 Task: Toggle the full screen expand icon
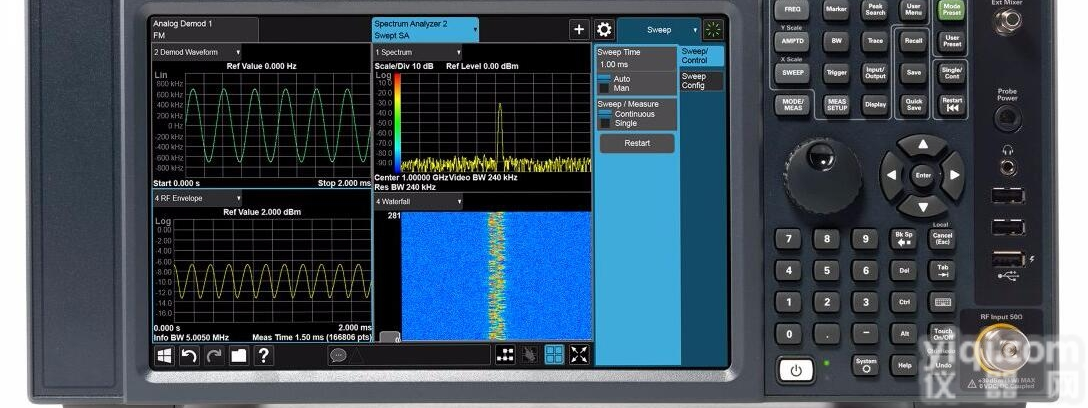click(579, 355)
